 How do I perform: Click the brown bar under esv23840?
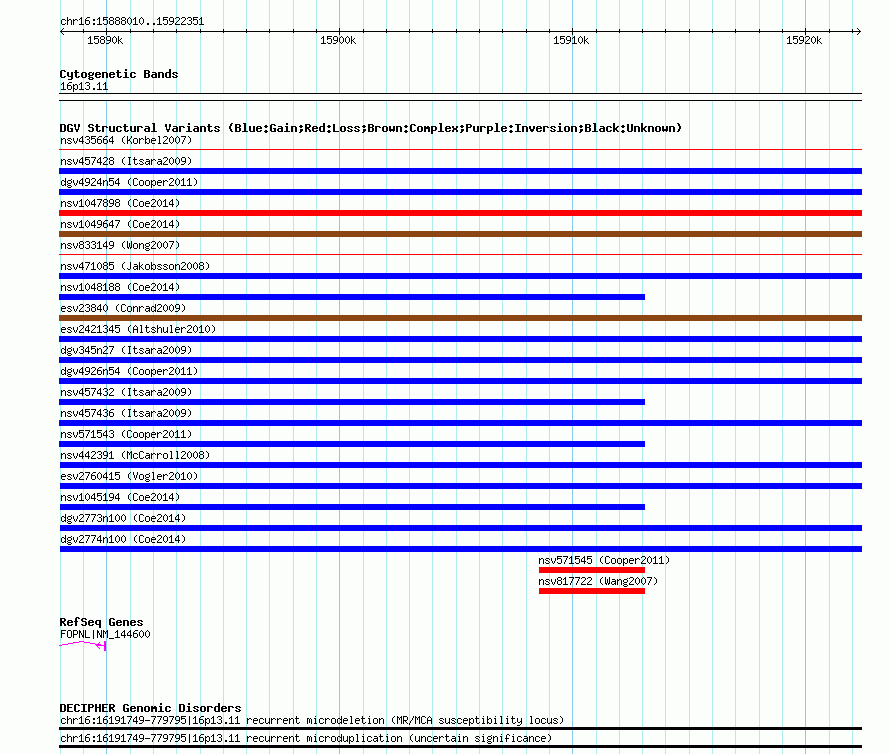click(460, 318)
